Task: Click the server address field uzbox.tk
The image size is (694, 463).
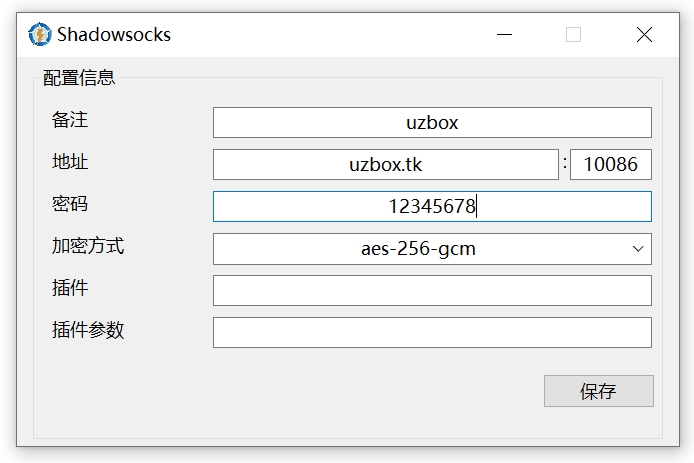Action: pyautogui.click(x=385, y=165)
